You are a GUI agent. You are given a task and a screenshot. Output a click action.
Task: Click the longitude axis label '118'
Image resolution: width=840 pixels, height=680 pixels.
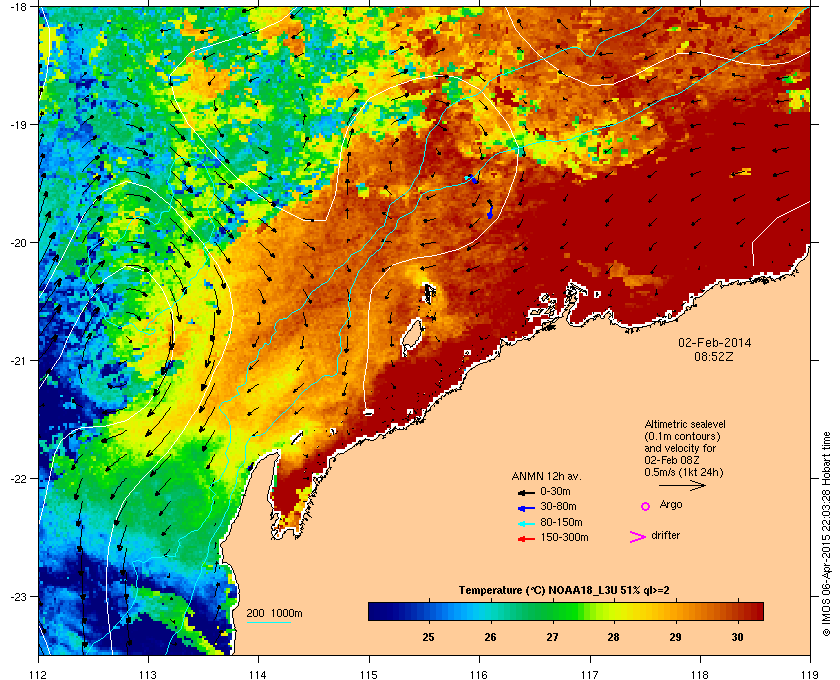[700, 674]
